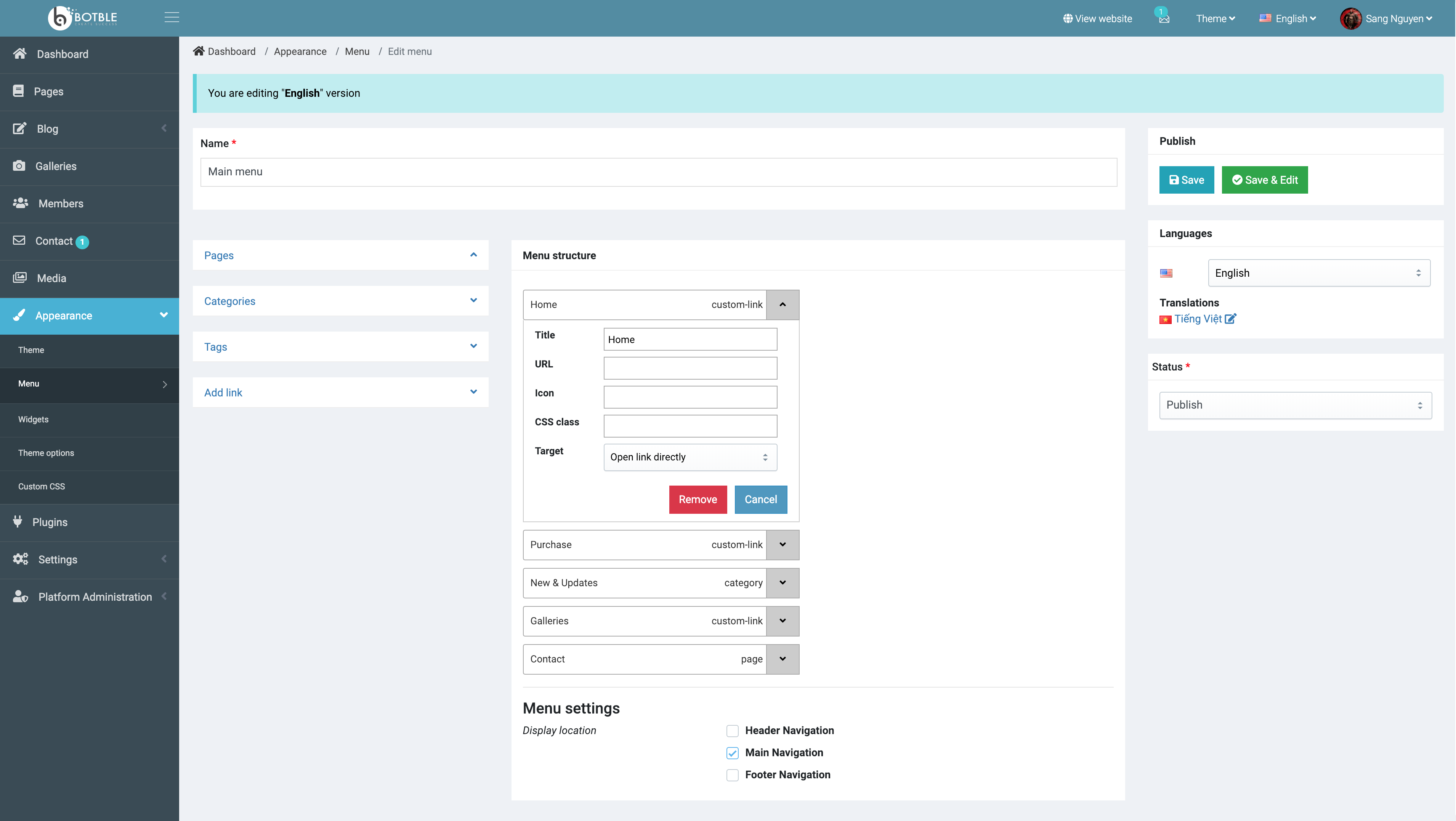This screenshot has width=1456, height=821.
Task: Enable the Header Navigation checkbox
Action: [732, 731]
